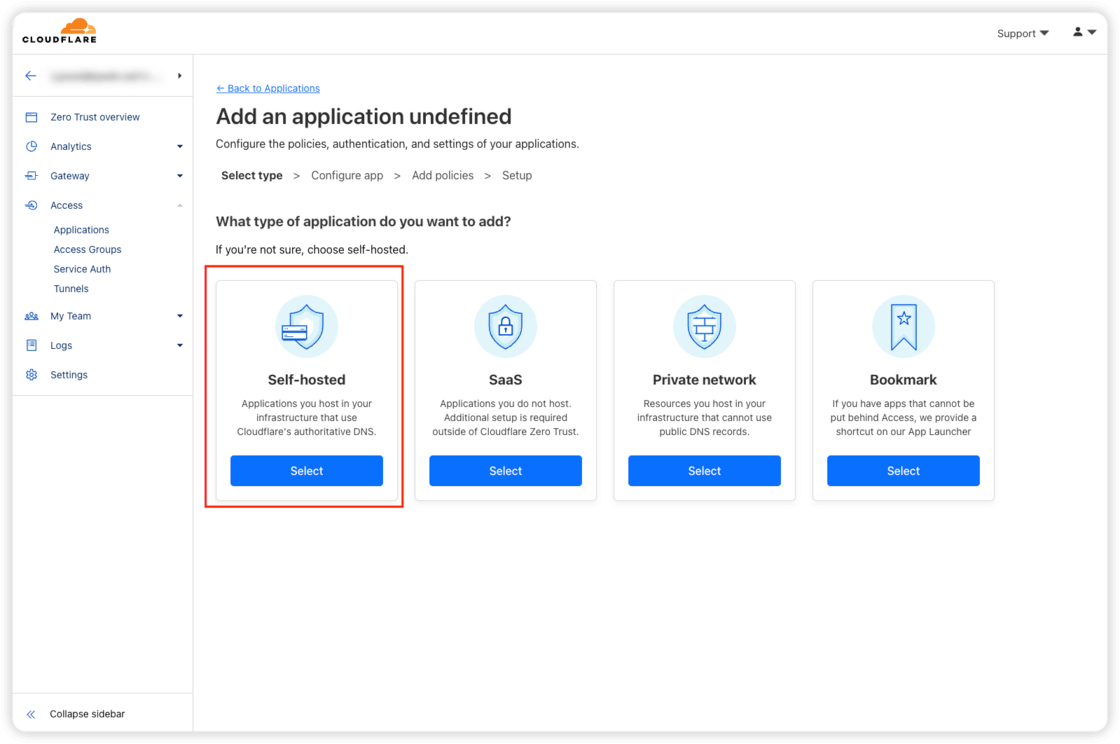Click the Cloudflare logo
This screenshot has width=1120, height=744.
(x=59, y=32)
